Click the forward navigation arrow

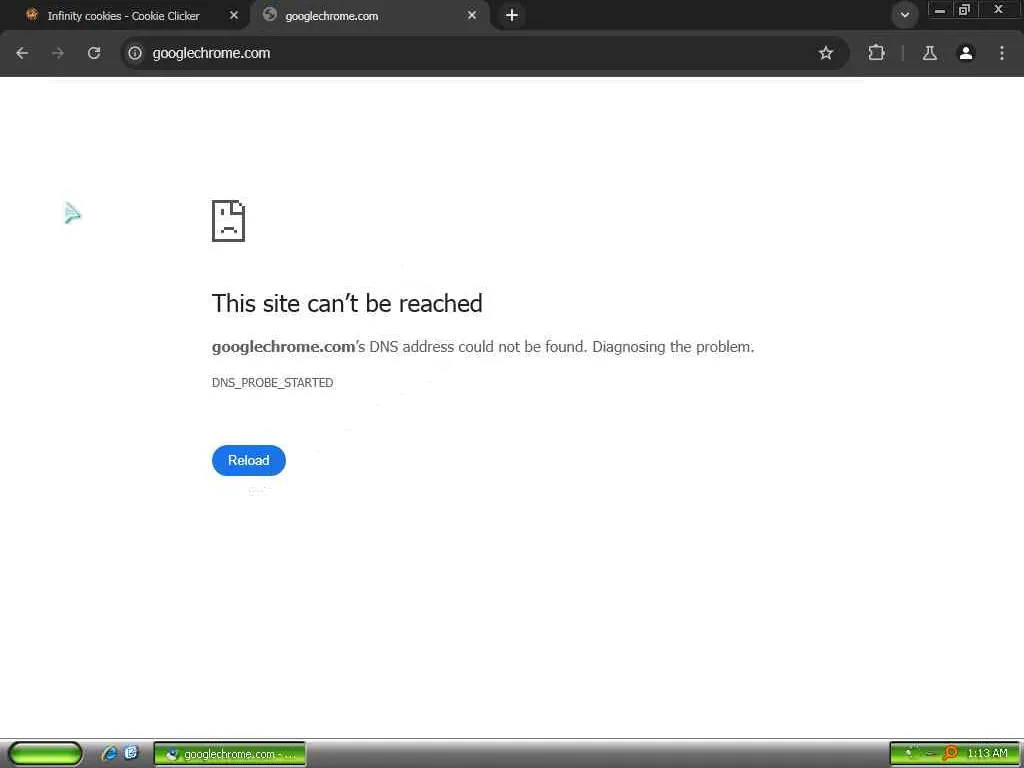click(x=57, y=53)
